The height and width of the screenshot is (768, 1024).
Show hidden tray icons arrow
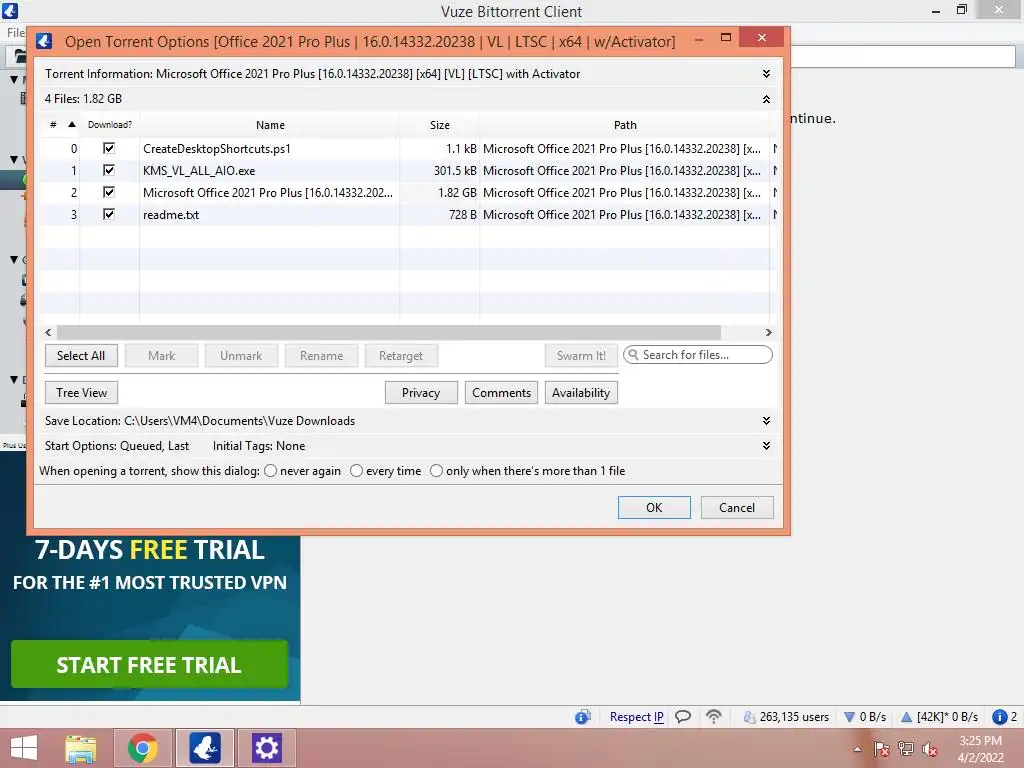[x=857, y=749]
